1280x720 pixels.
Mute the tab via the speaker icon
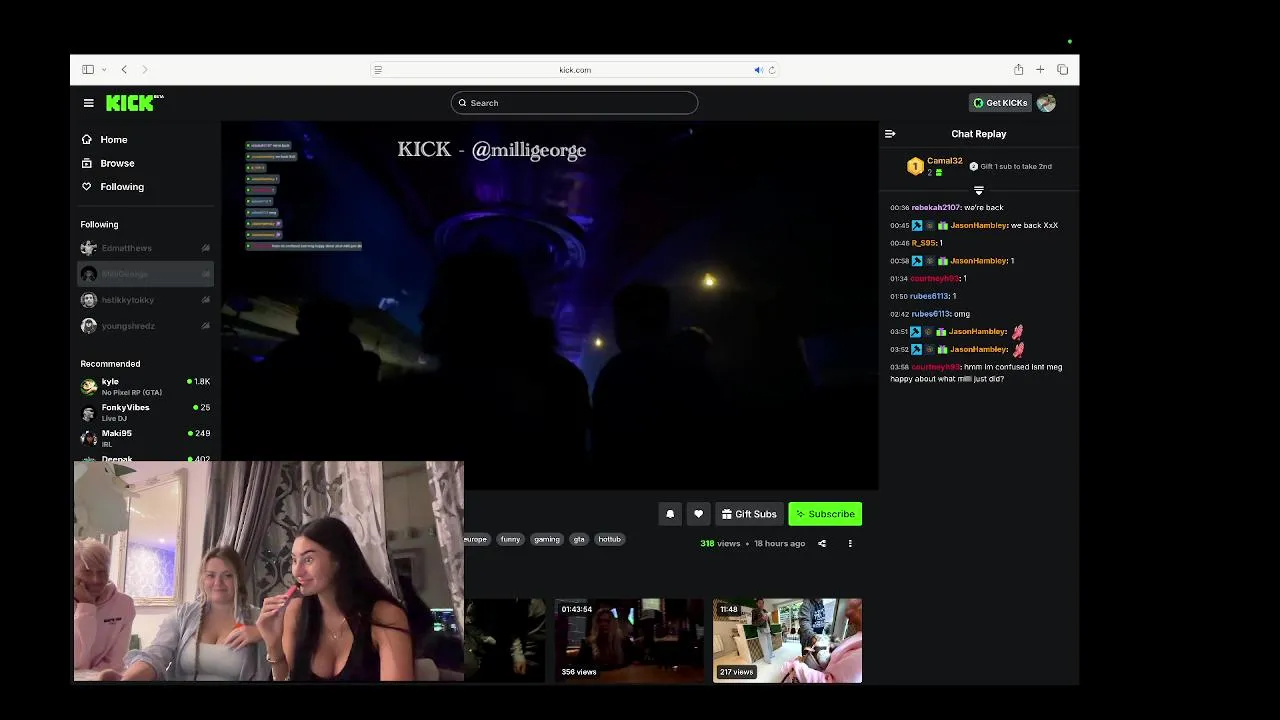click(758, 70)
